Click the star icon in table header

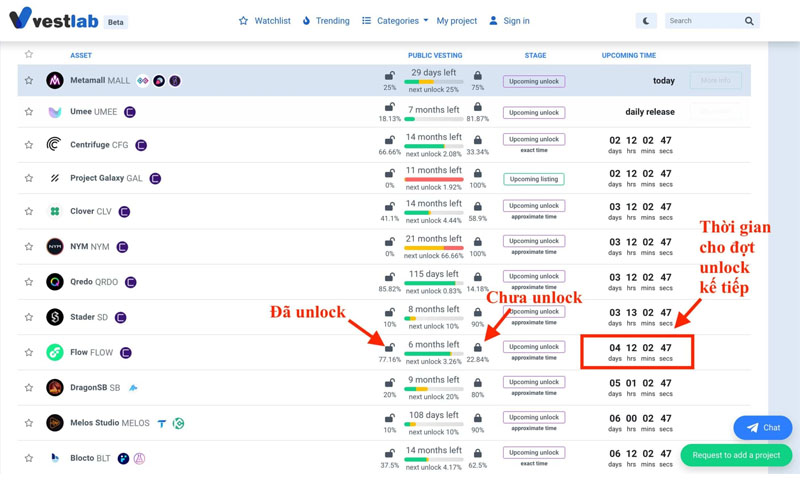coord(29,54)
